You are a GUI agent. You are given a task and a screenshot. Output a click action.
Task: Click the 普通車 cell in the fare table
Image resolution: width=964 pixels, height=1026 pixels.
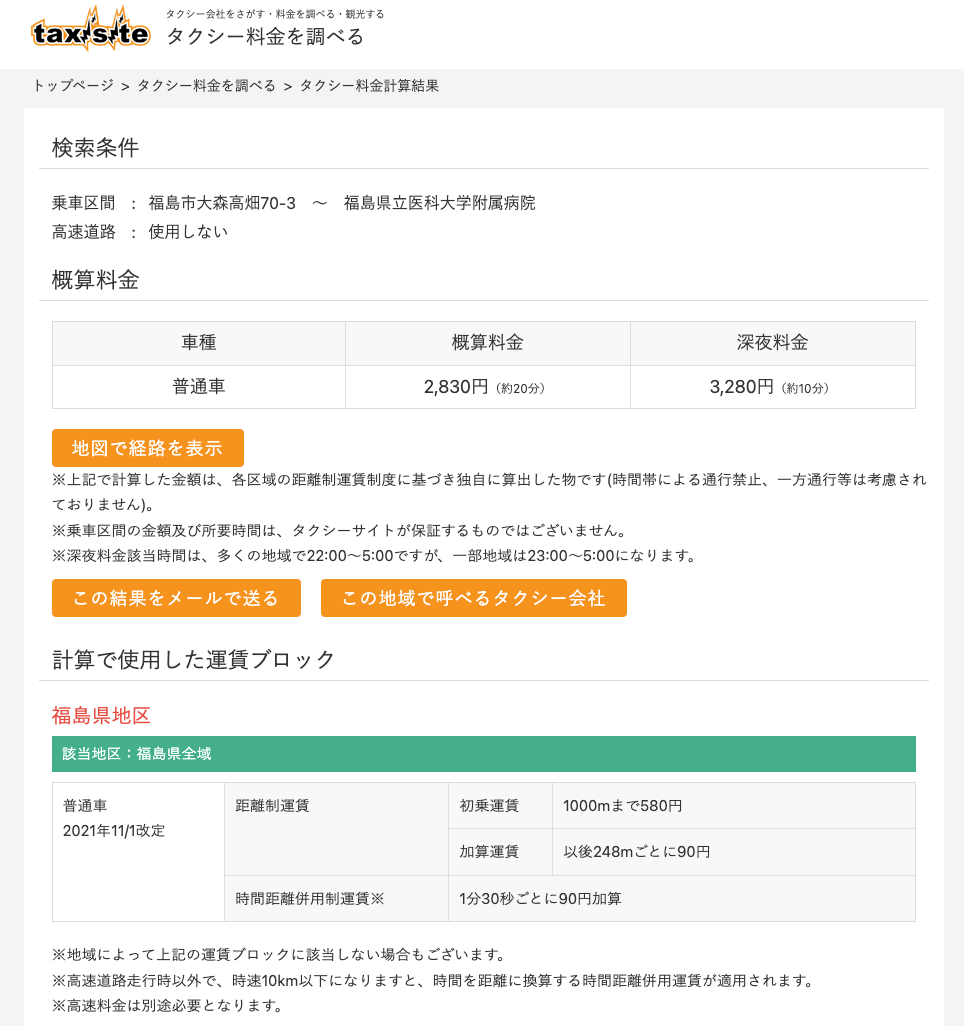tap(199, 387)
